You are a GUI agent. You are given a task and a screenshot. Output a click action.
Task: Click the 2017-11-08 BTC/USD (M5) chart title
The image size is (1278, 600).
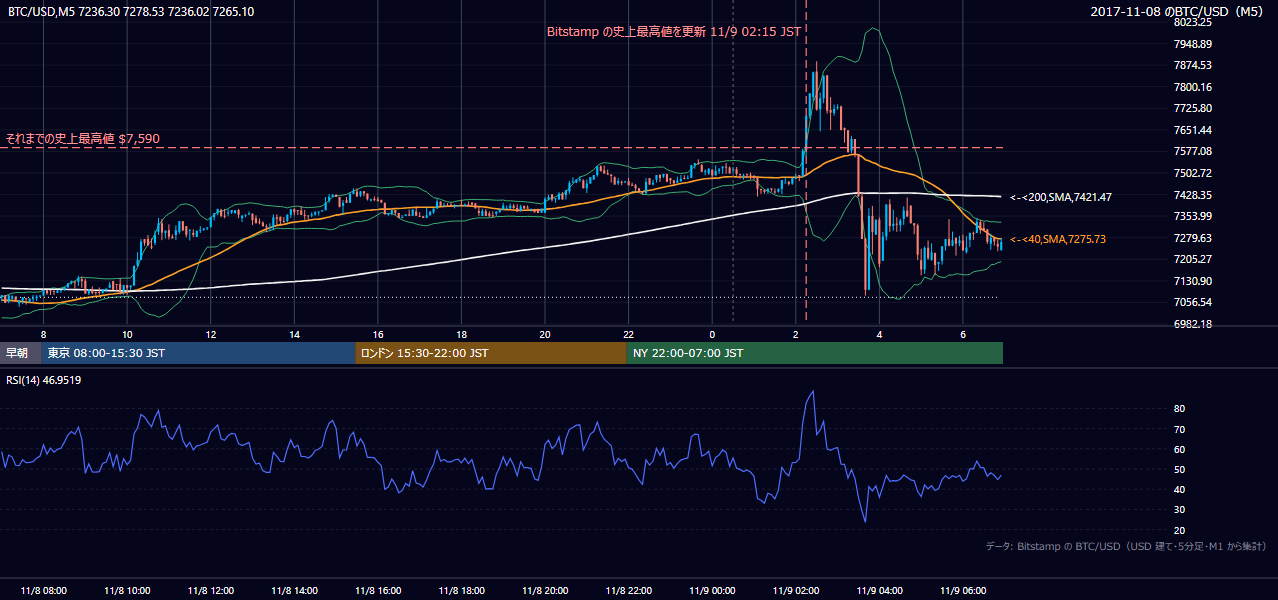coord(1179,12)
